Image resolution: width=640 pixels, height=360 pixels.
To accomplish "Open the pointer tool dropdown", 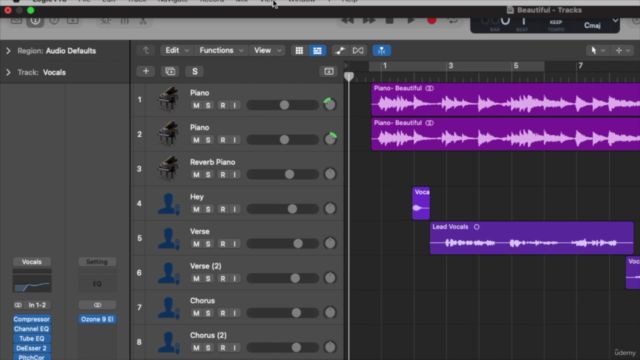I will pos(597,51).
